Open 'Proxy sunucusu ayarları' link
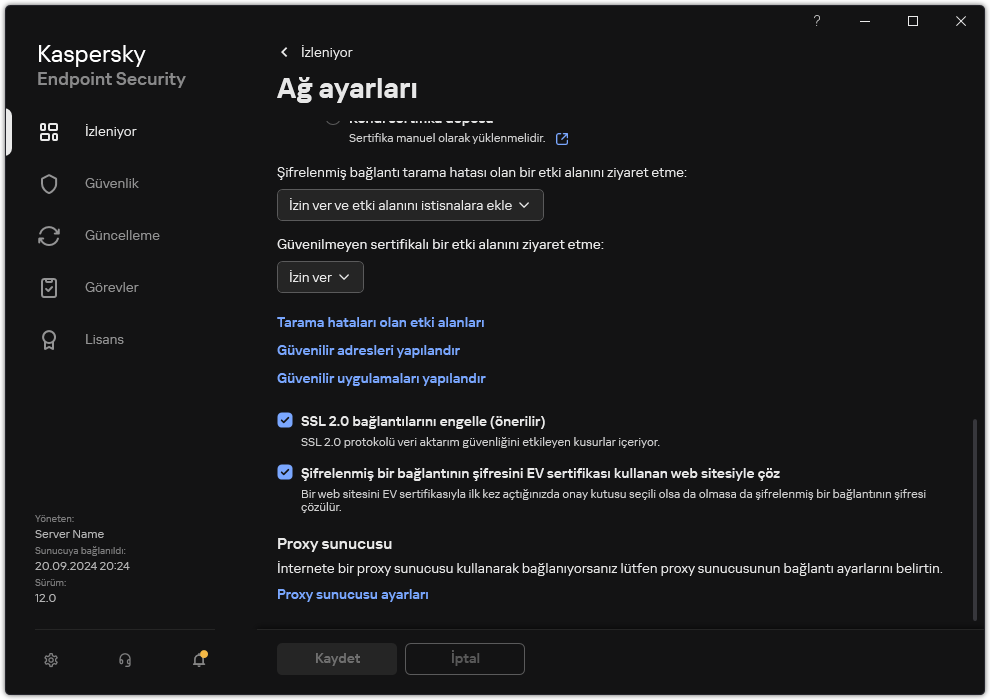990x700 pixels. [x=352, y=595]
